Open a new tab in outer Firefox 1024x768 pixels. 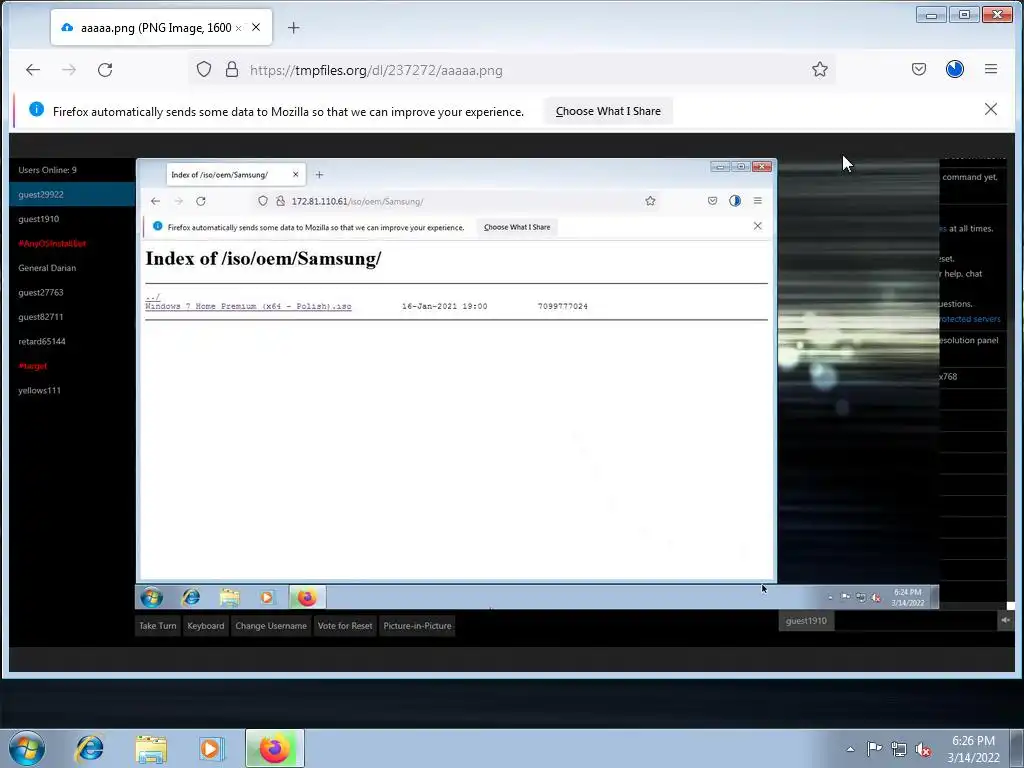click(293, 27)
